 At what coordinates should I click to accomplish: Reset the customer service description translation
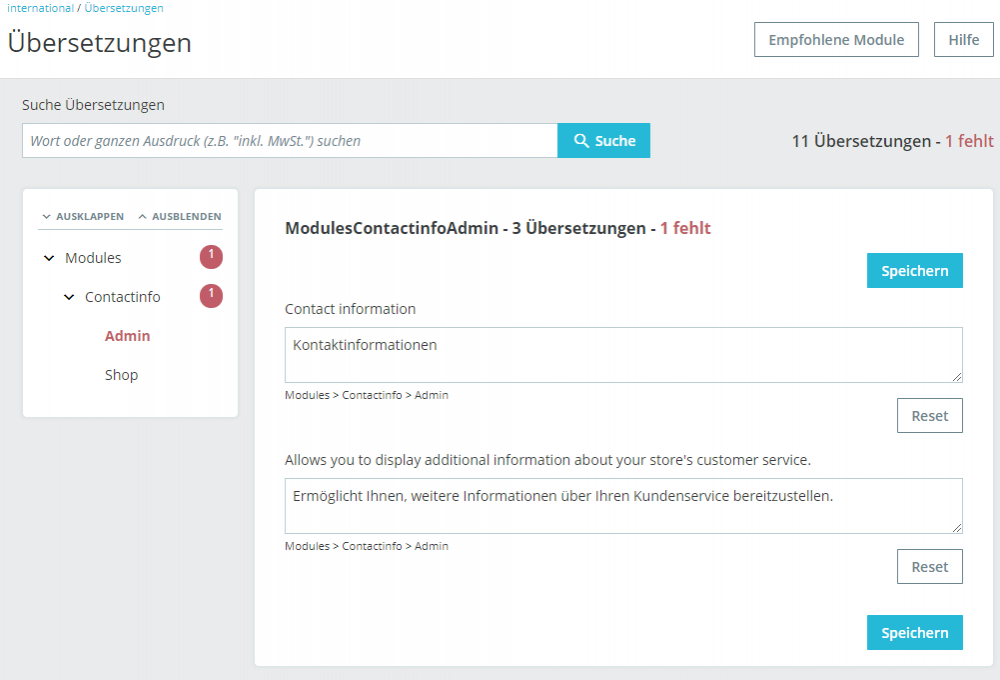tap(929, 566)
